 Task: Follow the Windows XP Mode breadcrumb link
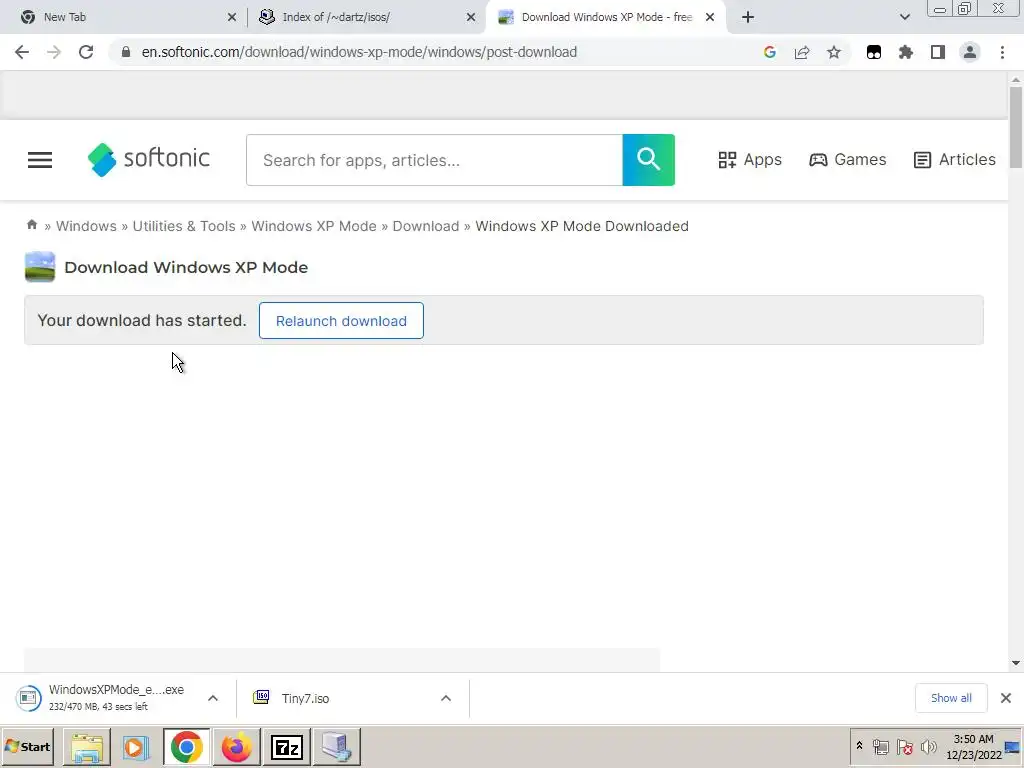coord(313,226)
